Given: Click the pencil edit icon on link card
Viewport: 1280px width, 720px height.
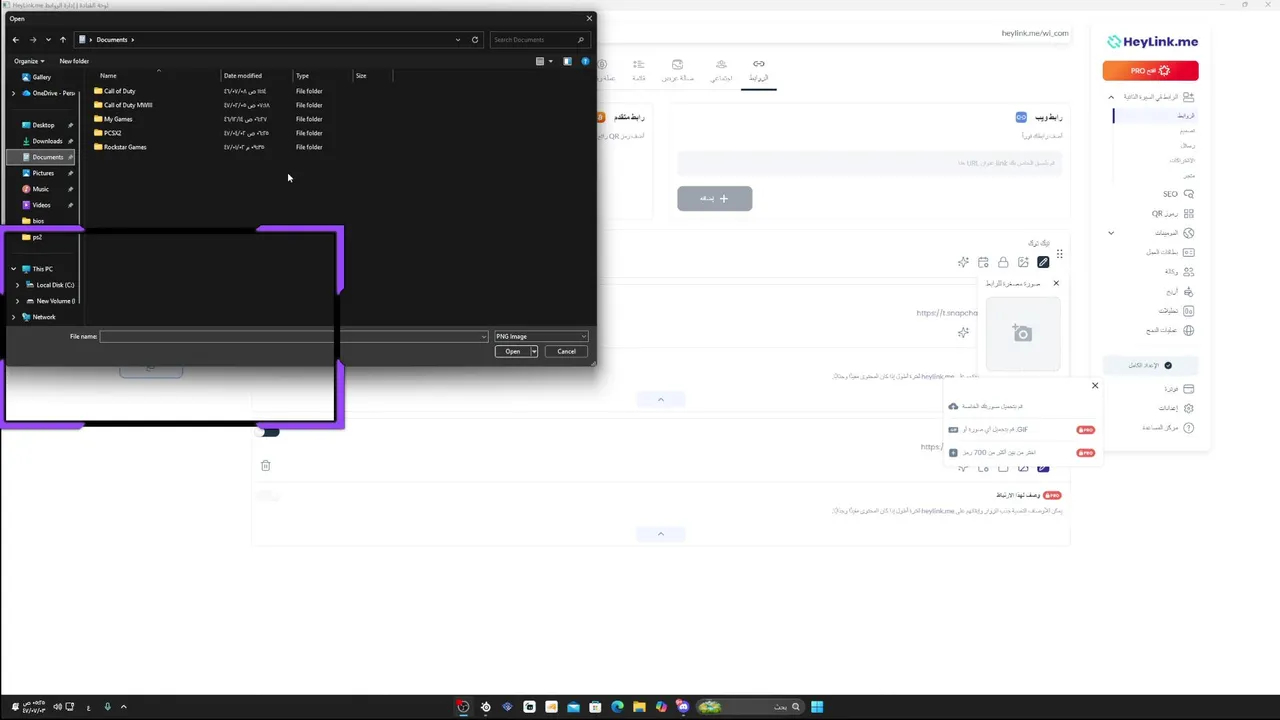Looking at the screenshot, I should click(x=1043, y=262).
